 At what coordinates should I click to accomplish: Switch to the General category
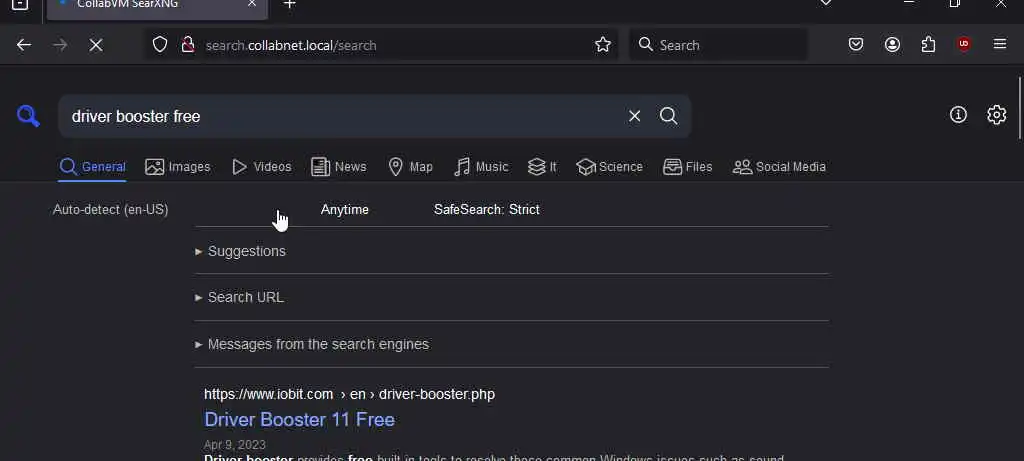[x=92, y=167]
